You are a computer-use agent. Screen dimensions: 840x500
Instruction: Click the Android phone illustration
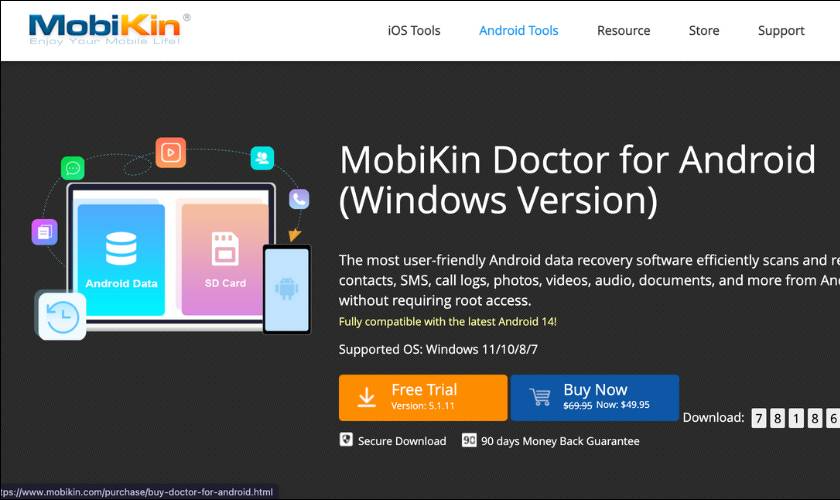[x=287, y=289]
